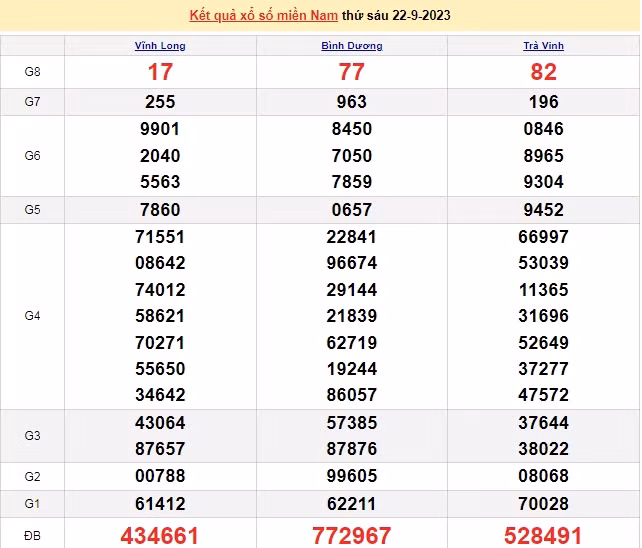Click the G6 number 7050
Screen dimensions: 642x548
[352, 156]
